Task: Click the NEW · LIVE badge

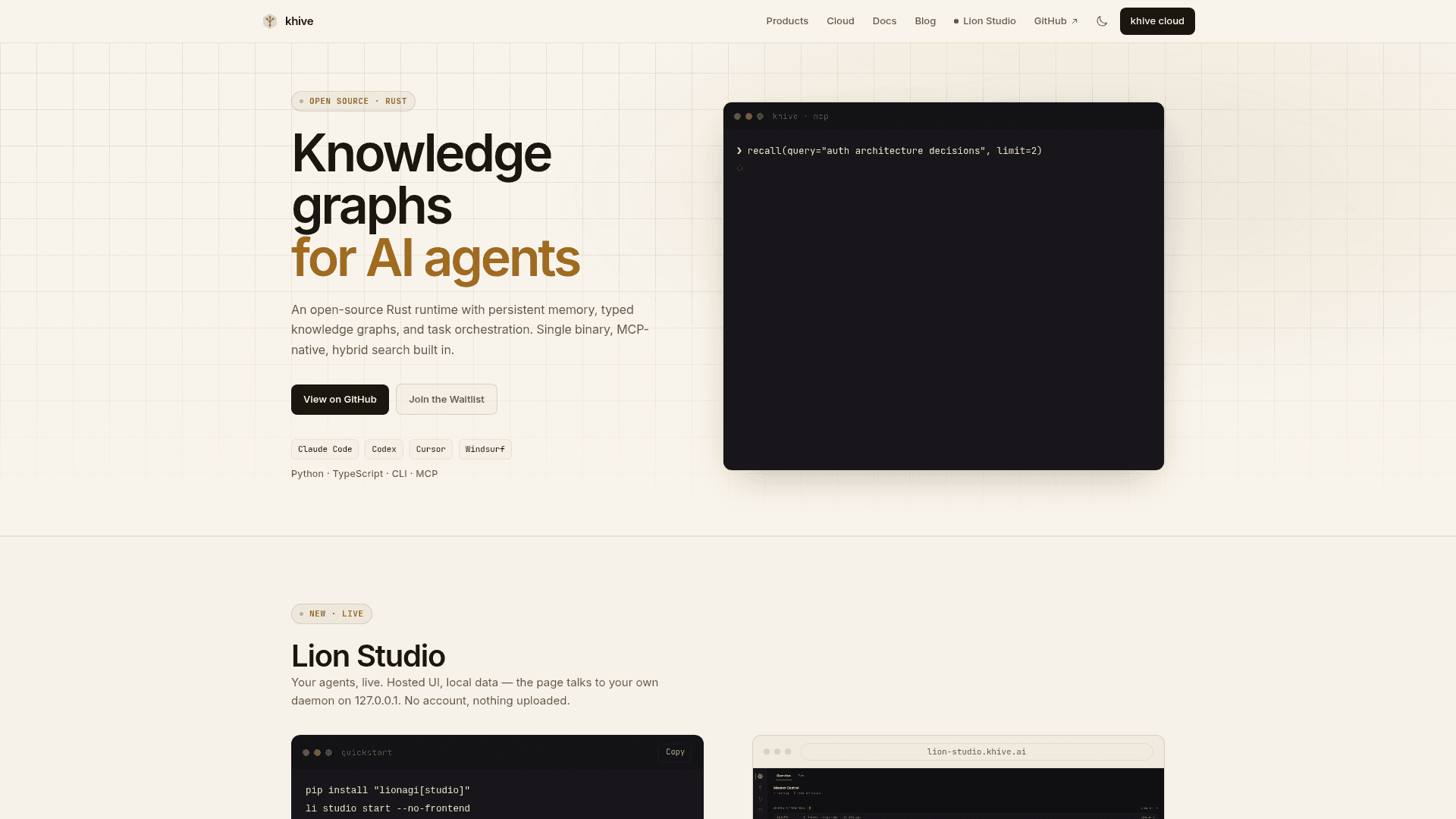Action: 331,614
